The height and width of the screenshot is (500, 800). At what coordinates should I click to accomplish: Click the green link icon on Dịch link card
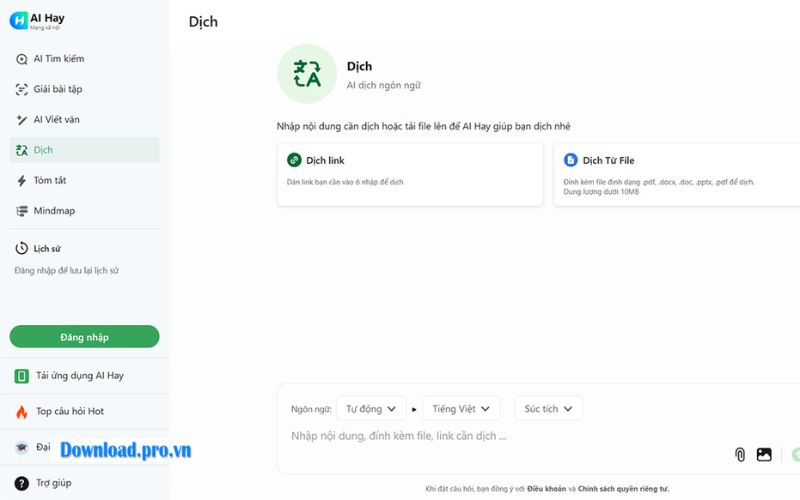click(294, 160)
